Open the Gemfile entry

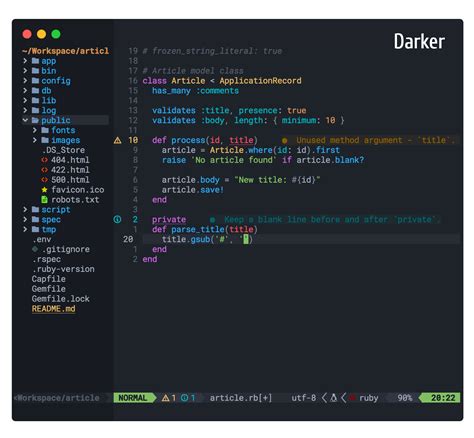[49, 289]
